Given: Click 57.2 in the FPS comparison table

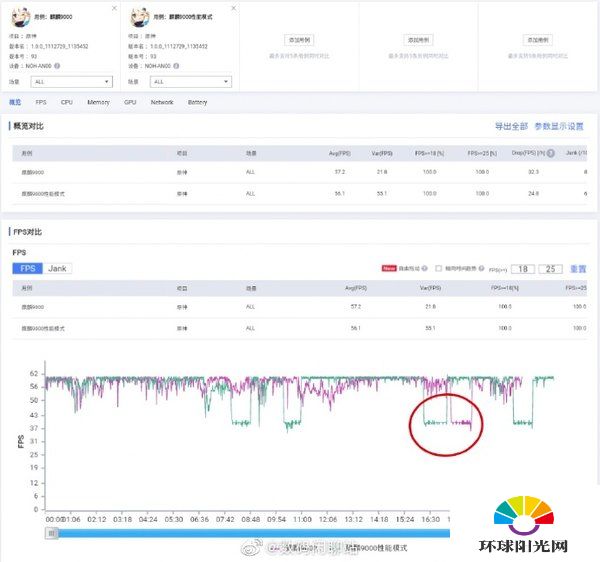Looking at the screenshot, I should [x=355, y=307].
